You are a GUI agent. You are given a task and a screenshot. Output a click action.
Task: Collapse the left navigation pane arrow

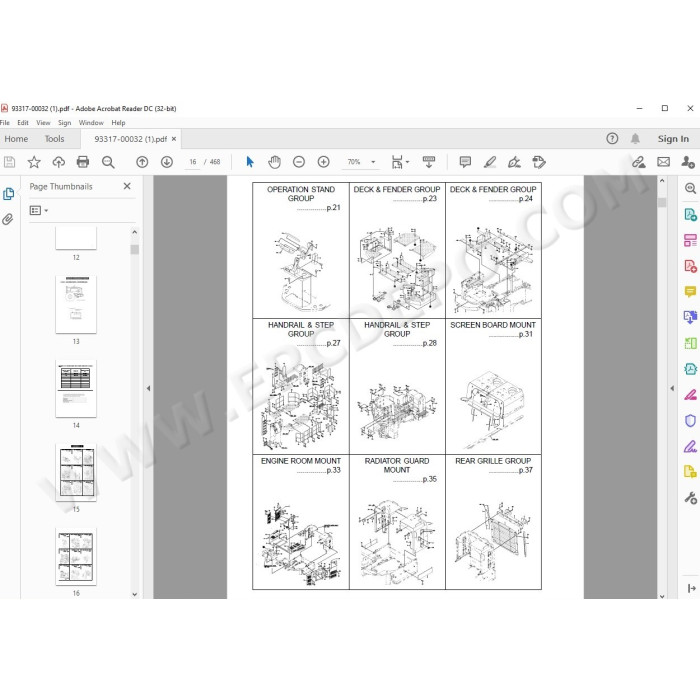point(148,388)
